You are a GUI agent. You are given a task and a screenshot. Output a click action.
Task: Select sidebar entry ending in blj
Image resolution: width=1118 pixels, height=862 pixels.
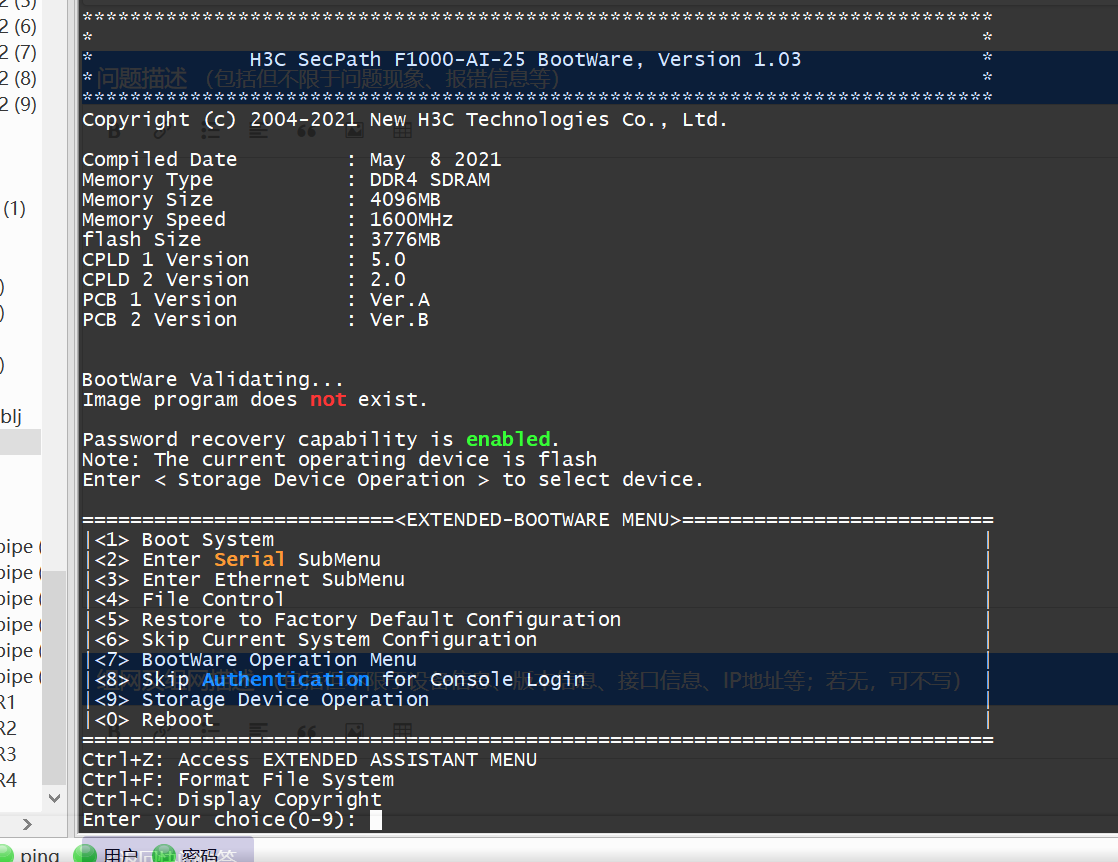coord(11,416)
